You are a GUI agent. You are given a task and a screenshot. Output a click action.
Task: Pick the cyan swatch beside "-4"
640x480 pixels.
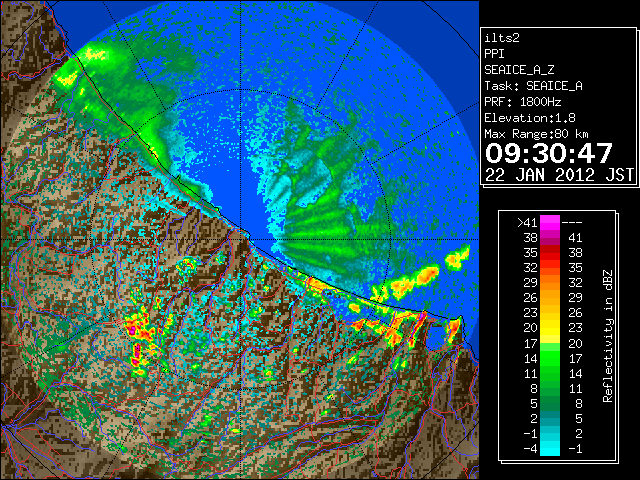pos(550,449)
